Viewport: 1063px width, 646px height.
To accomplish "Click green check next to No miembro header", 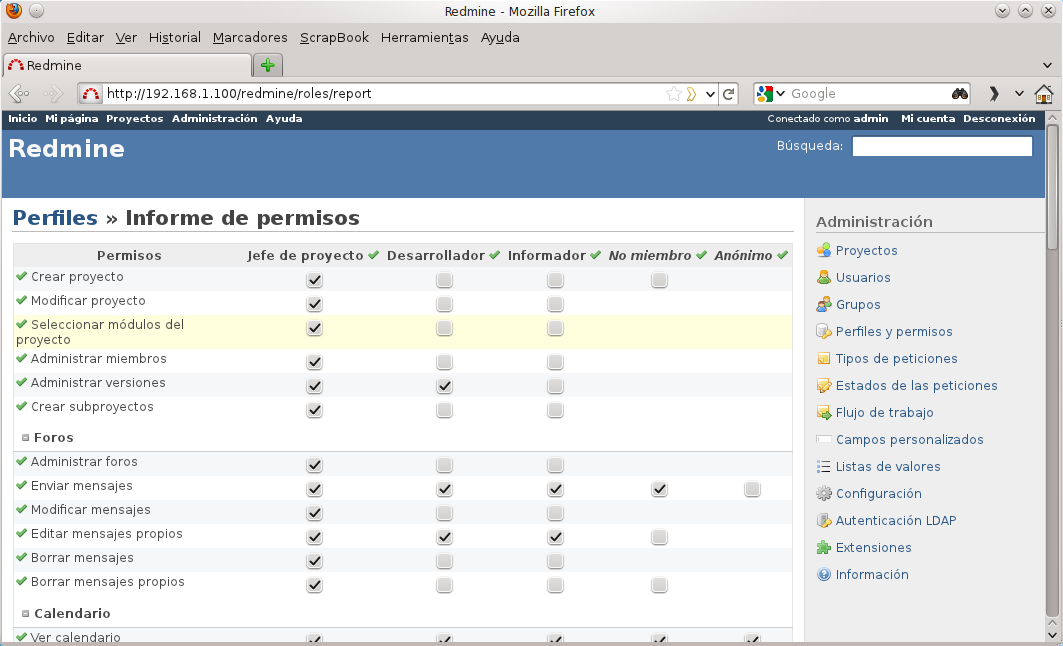I will pos(701,255).
